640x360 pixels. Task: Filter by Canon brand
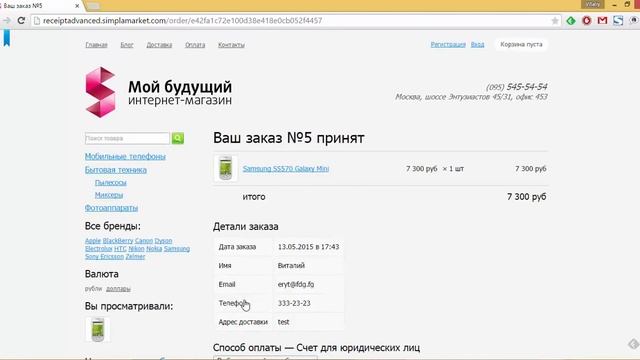[144, 241]
